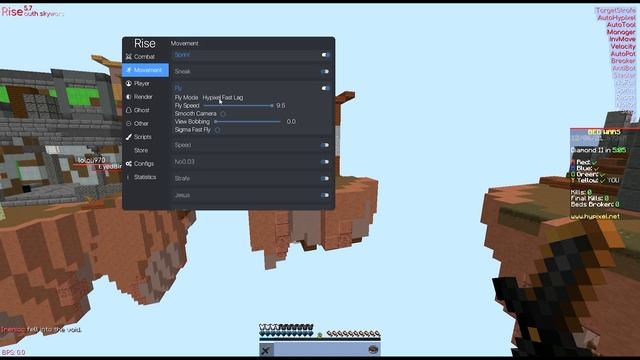The width and height of the screenshot is (640, 360).
Task: Select the Ghost category bell-shaped icon
Action: point(129,110)
